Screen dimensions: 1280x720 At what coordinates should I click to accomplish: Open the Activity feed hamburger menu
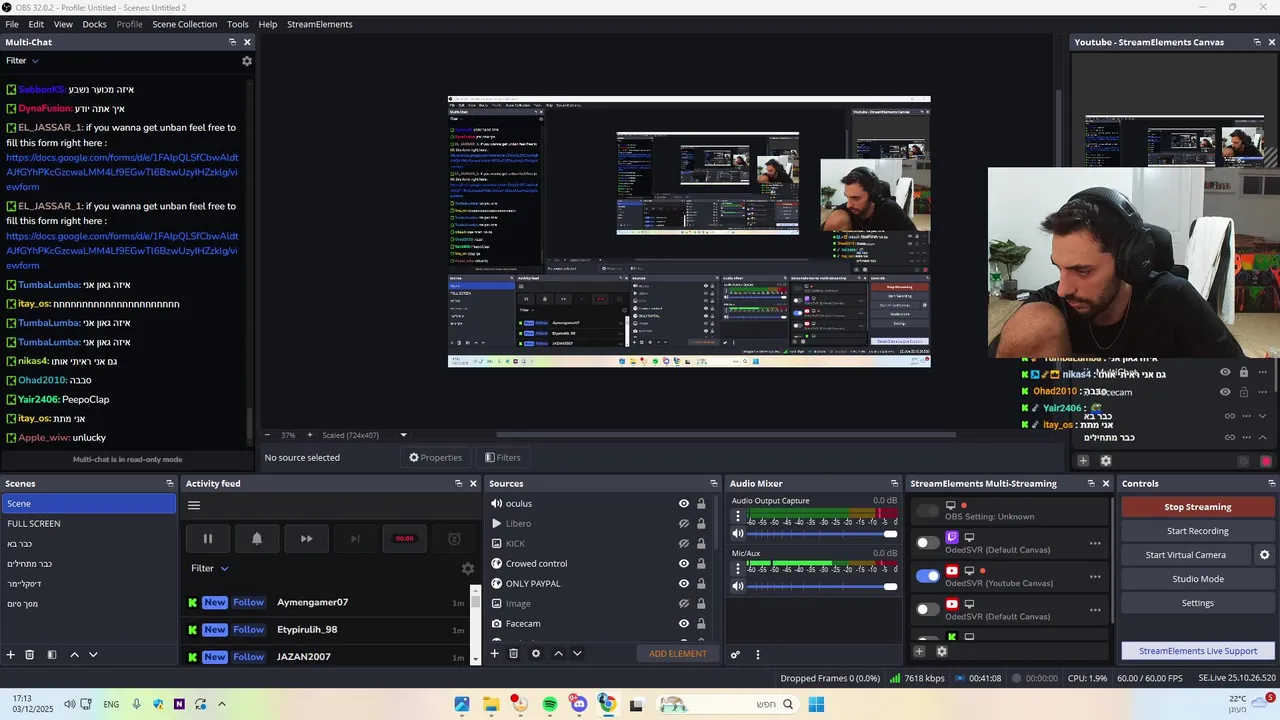194,505
